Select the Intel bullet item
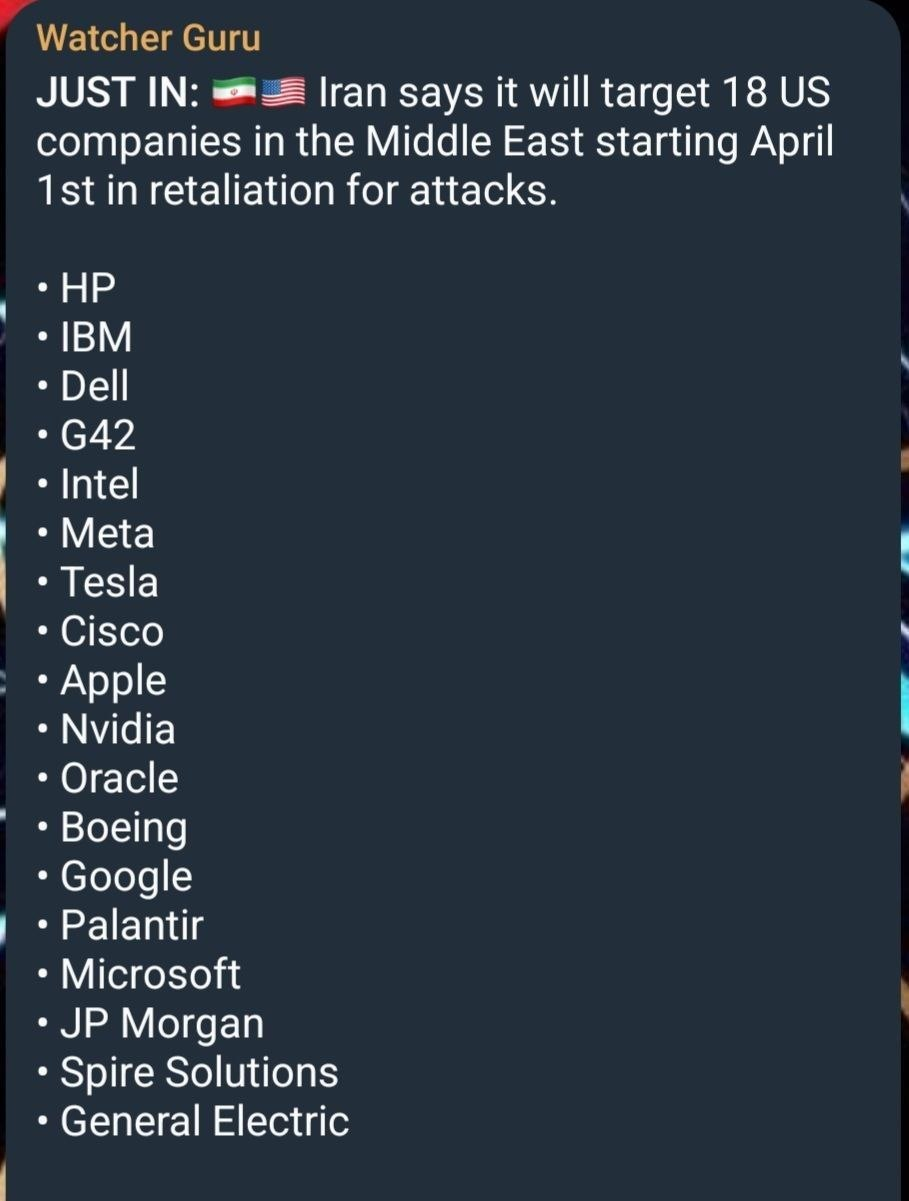Image resolution: width=909 pixels, height=1201 pixels. (x=100, y=485)
